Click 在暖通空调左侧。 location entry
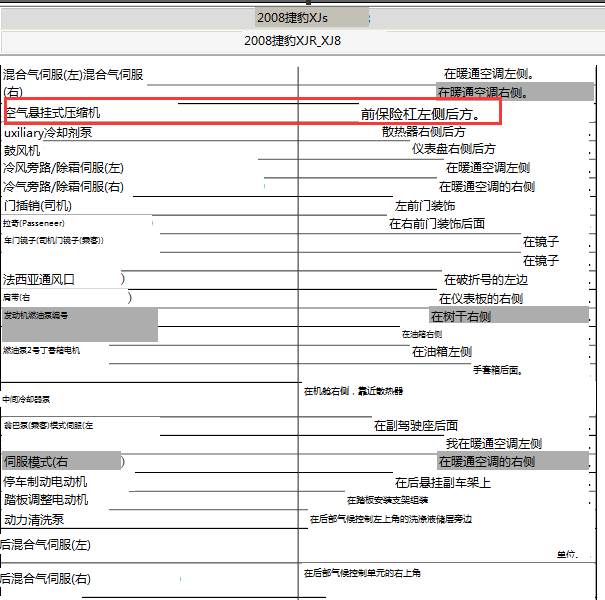The width and height of the screenshot is (605, 600). 488,73
